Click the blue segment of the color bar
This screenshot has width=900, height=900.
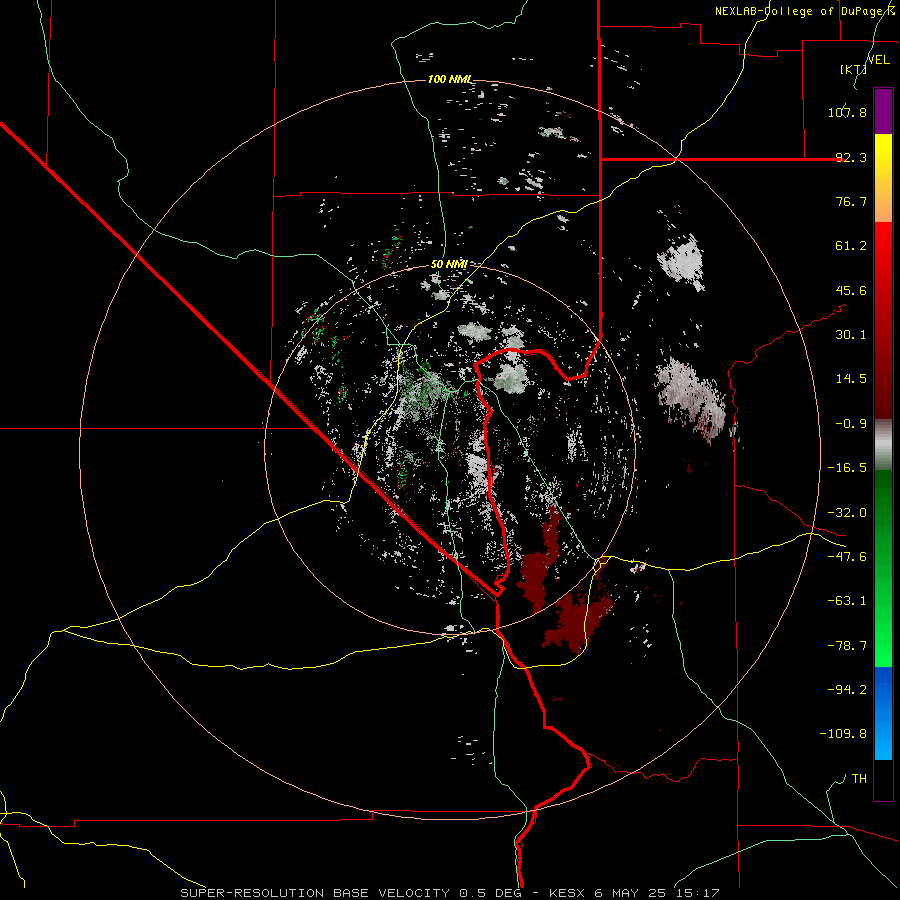click(883, 713)
